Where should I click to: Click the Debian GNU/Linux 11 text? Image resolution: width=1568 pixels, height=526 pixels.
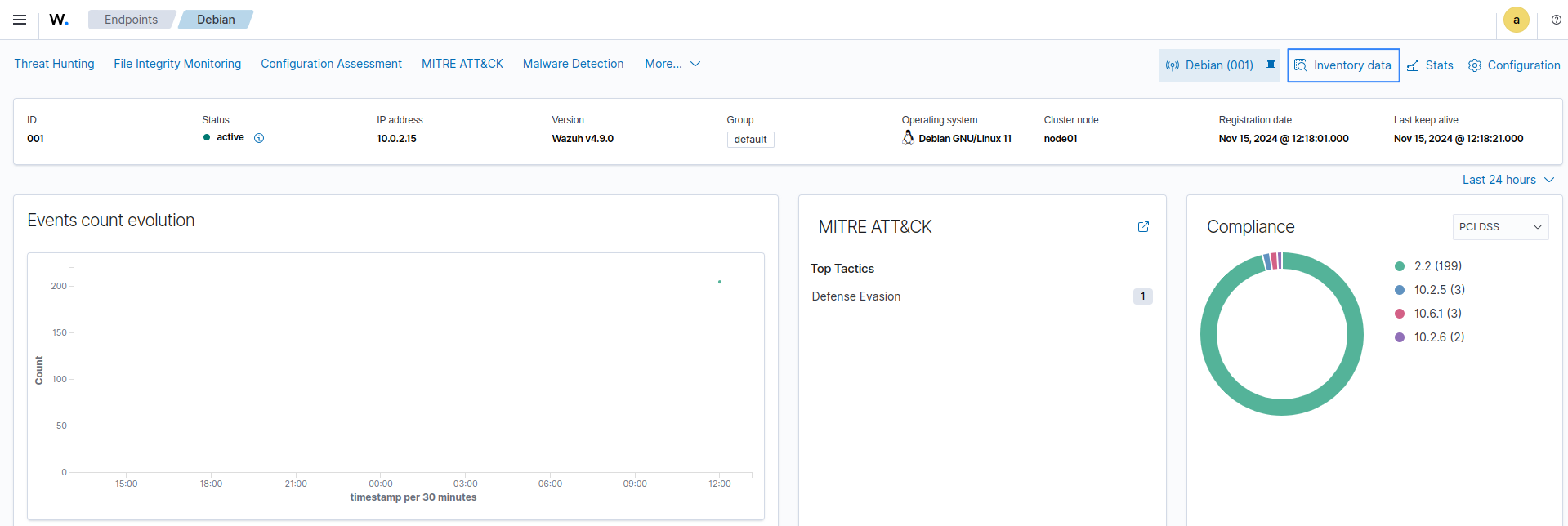[965, 139]
